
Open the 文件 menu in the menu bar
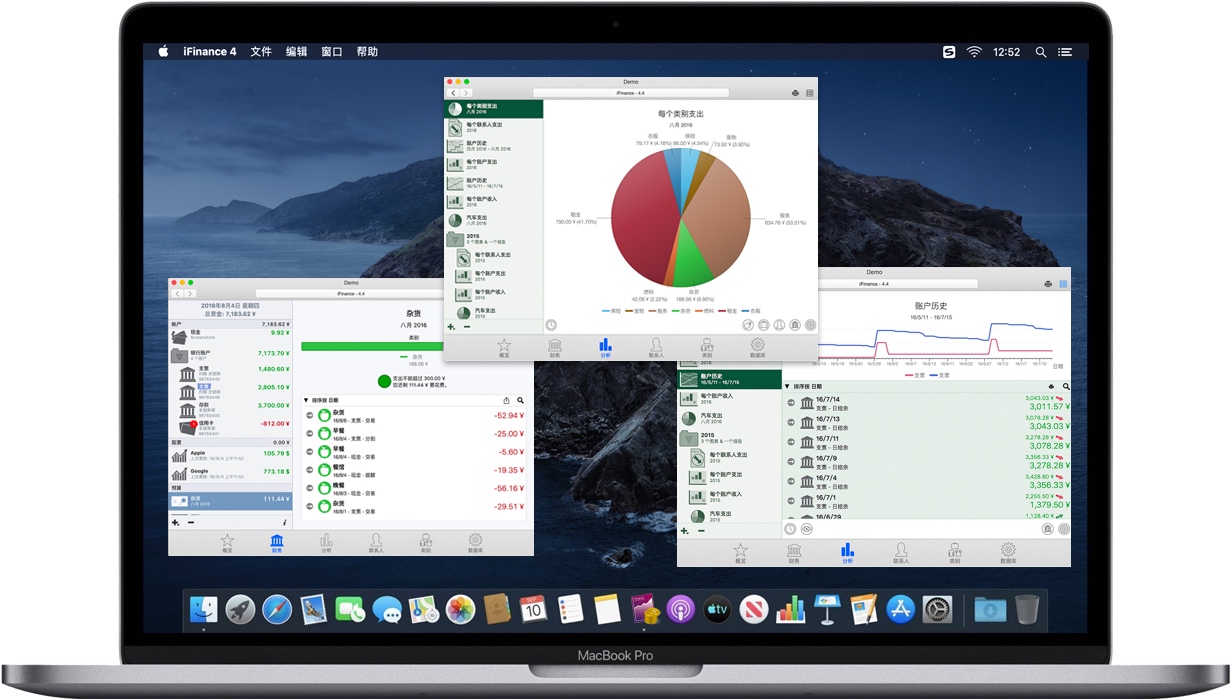[x=260, y=51]
